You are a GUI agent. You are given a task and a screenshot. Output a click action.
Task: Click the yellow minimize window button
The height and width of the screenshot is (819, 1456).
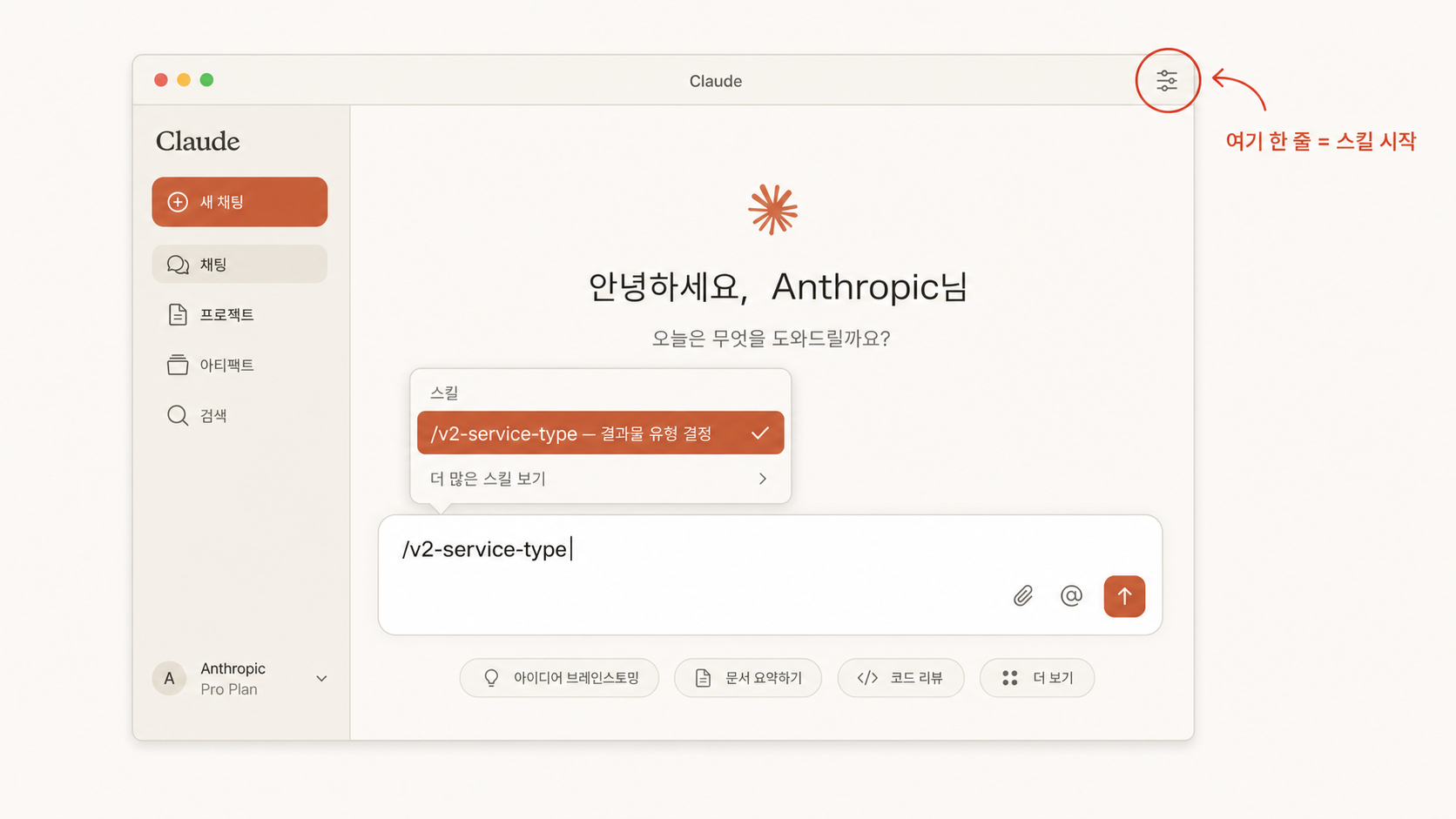[x=184, y=80]
